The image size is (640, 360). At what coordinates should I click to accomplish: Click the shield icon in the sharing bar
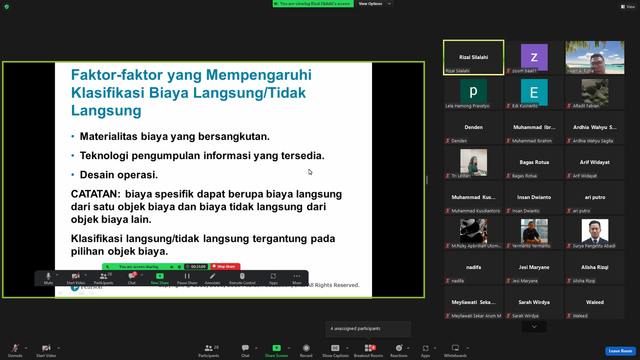pos(179,267)
